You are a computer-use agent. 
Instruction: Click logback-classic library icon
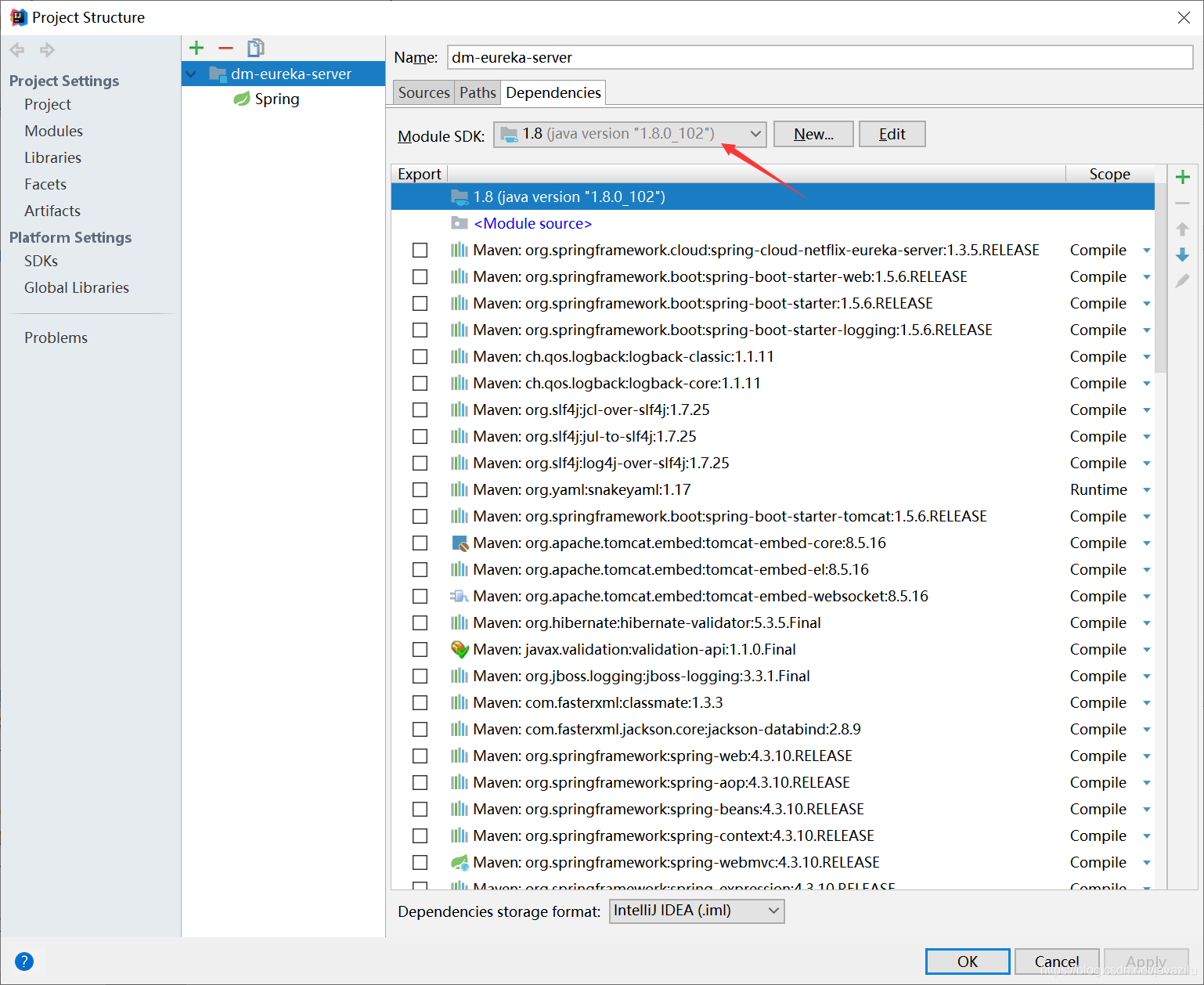click(x=460, y=356)
